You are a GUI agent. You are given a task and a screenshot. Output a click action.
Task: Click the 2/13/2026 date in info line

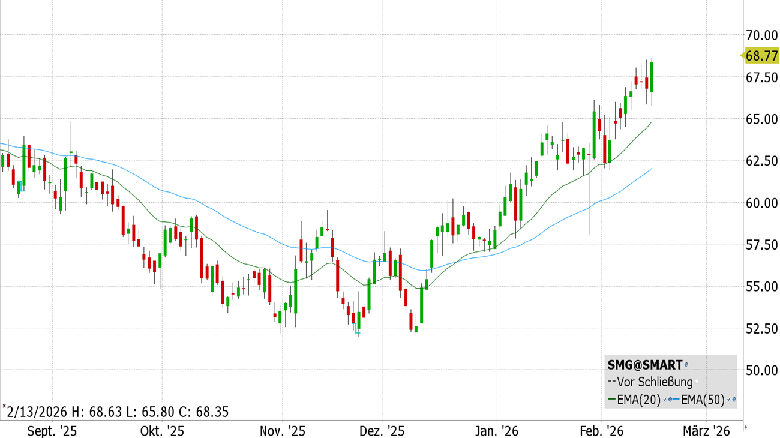(x=37, y=412)
